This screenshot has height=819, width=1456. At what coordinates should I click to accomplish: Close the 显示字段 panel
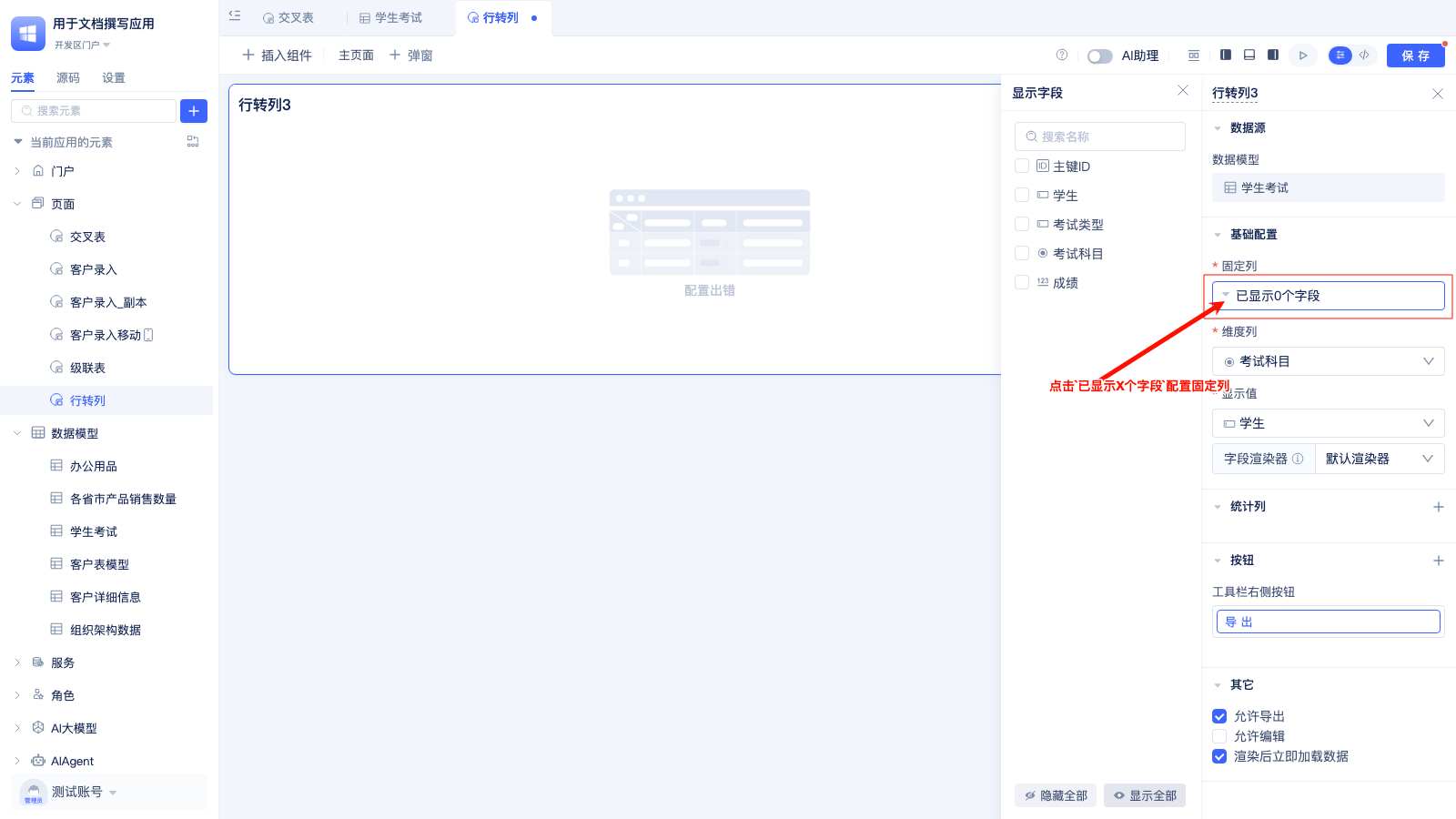coord(1182,90)
